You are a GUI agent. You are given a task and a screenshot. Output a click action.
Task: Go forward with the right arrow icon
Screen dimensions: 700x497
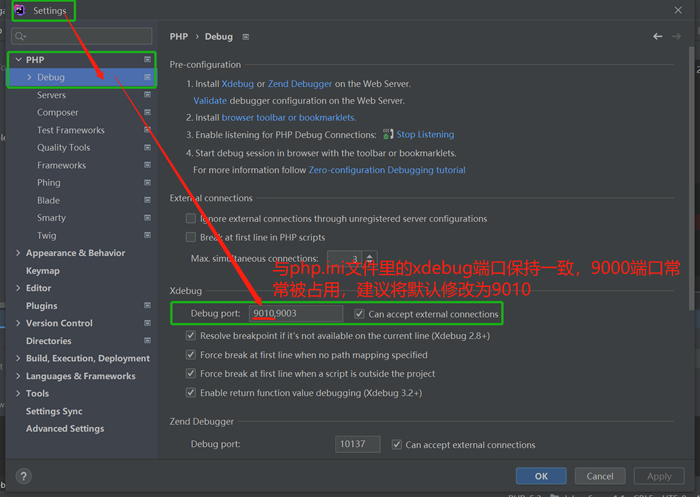pos(676,36)
